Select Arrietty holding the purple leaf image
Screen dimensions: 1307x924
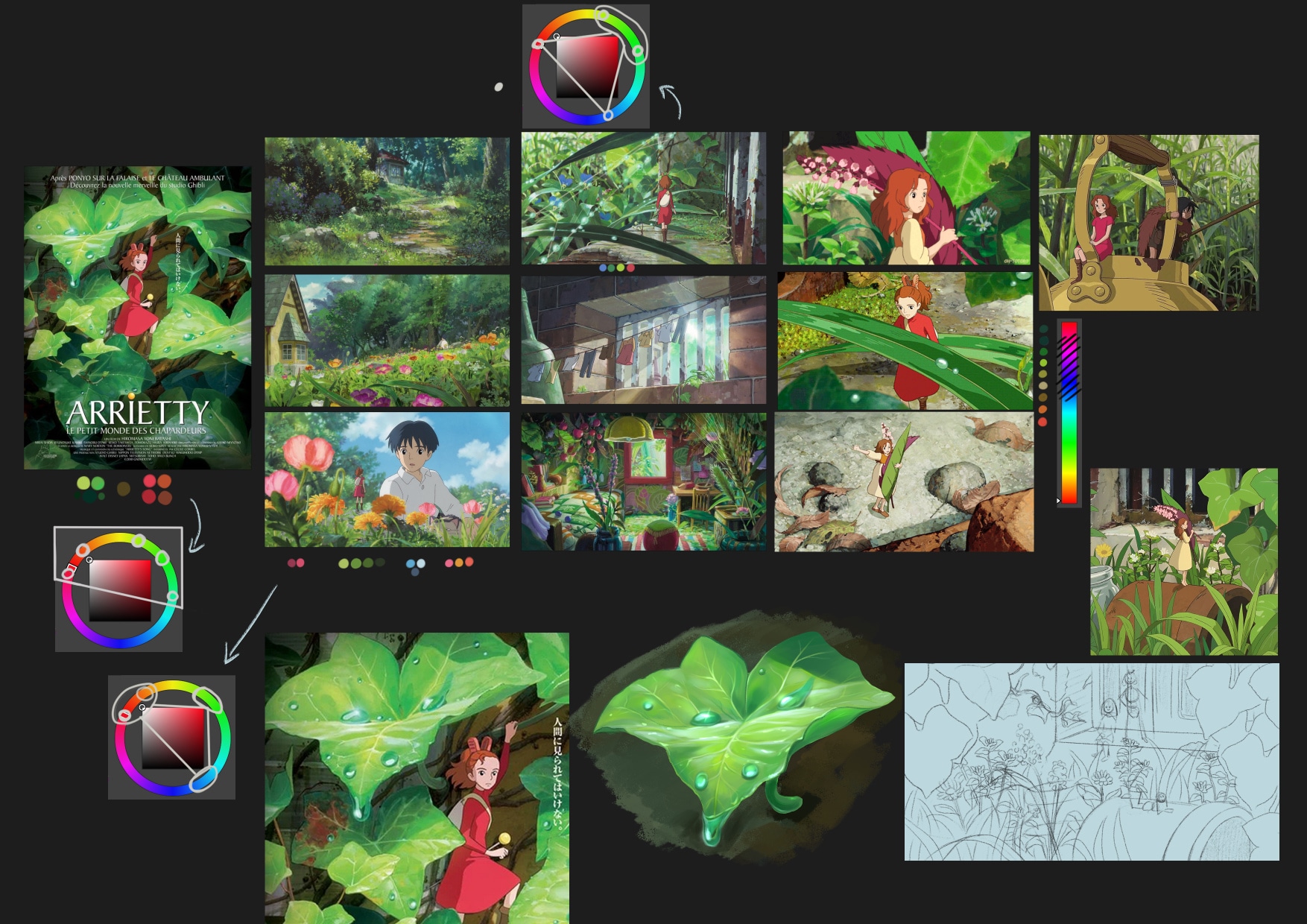906,197
